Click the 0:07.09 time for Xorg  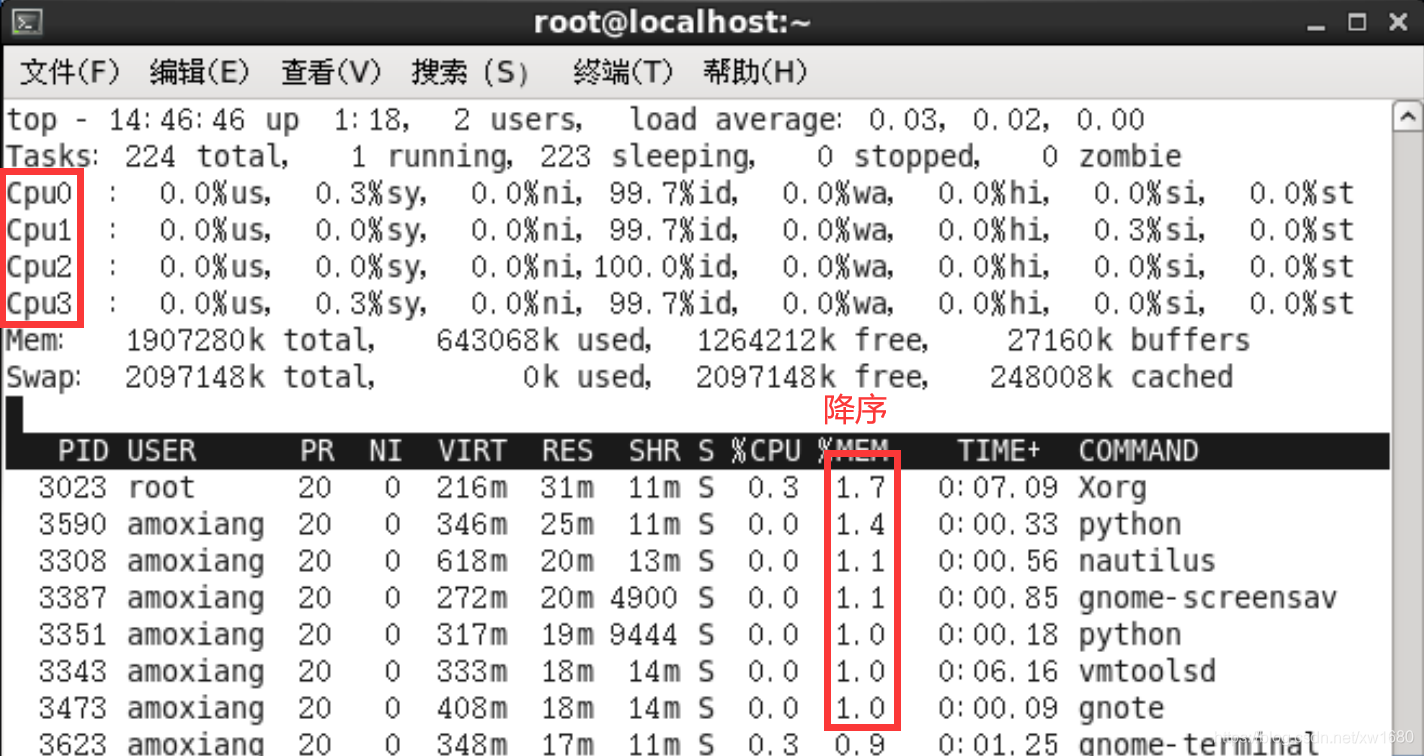coord(998,488)
